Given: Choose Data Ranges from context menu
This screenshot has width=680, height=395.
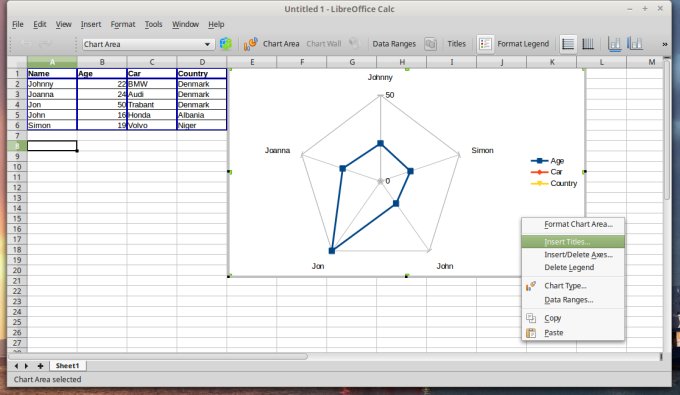Looking at the screenshot, I should 573,300.
